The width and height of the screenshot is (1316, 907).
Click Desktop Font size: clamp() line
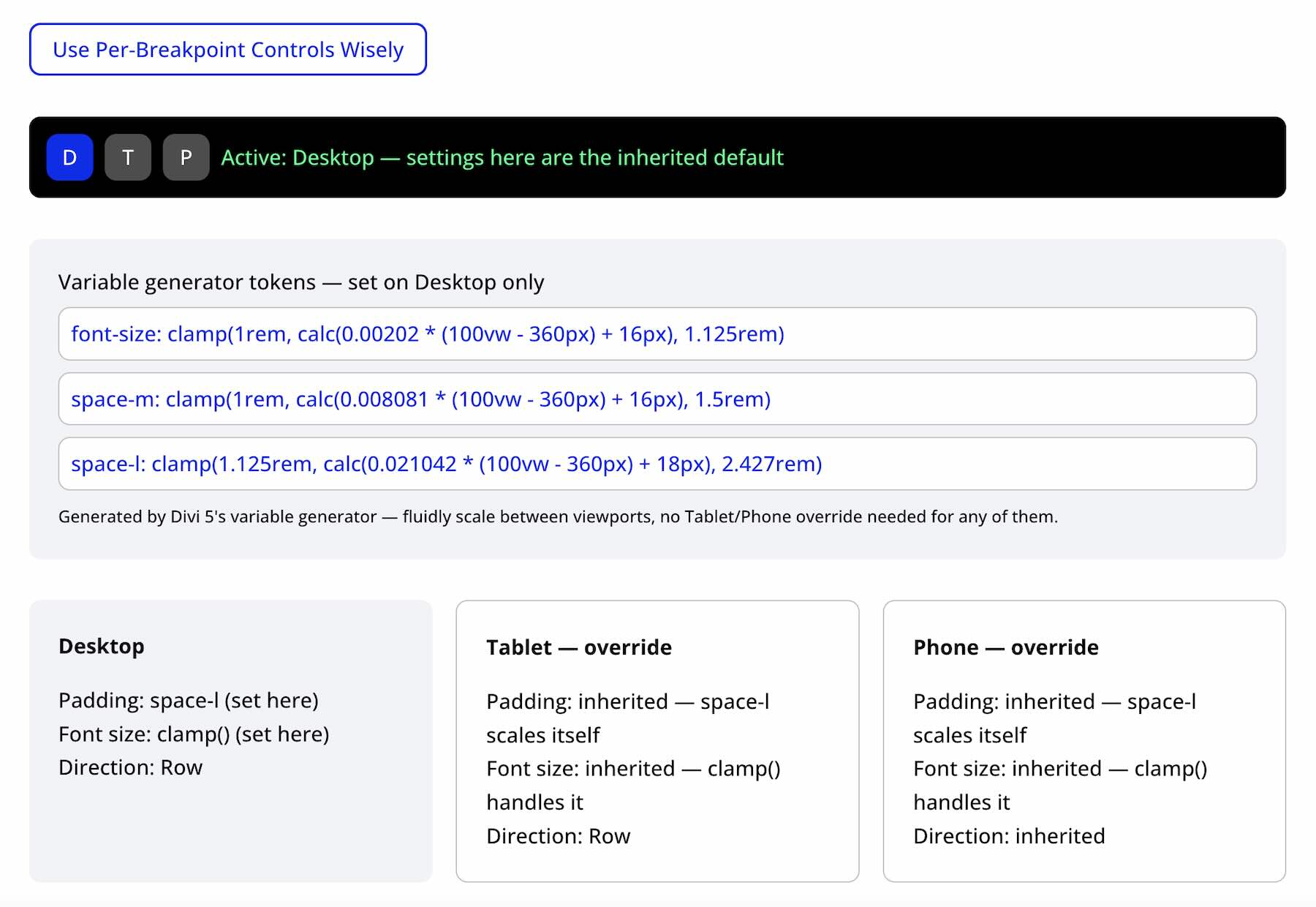pos(194,734)
